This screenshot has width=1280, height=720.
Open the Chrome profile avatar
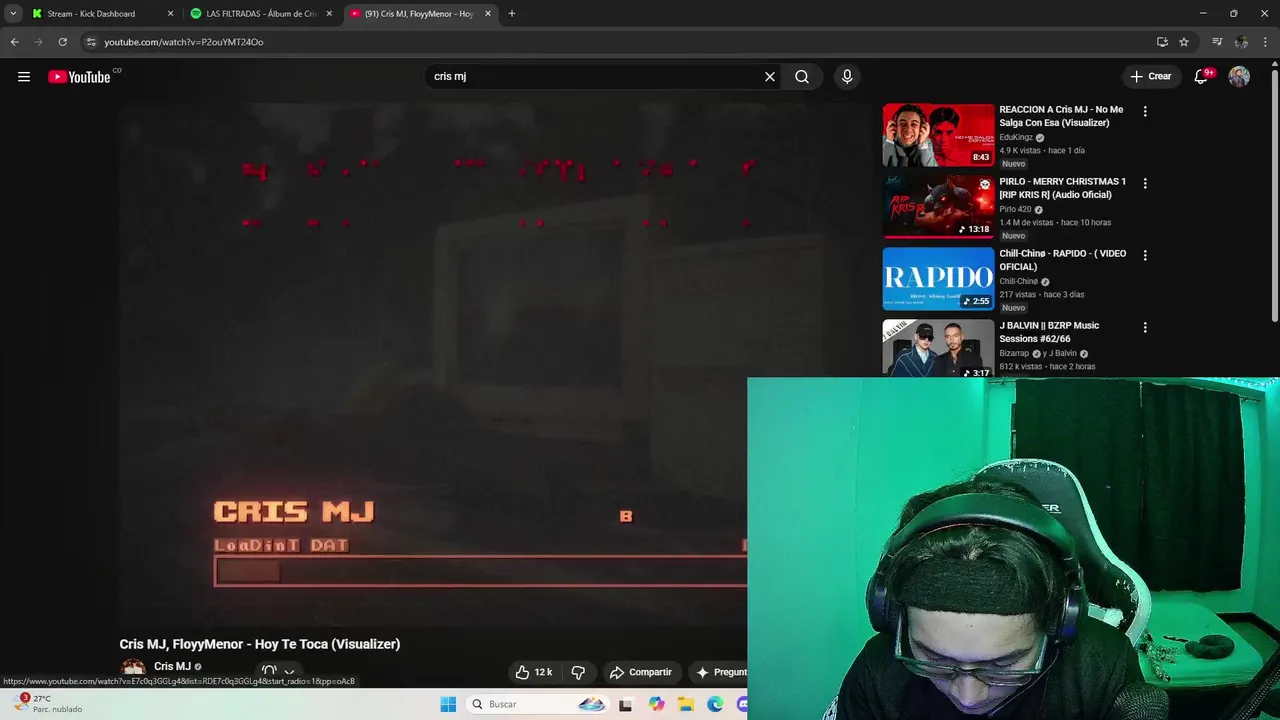tap(1241, 42)
